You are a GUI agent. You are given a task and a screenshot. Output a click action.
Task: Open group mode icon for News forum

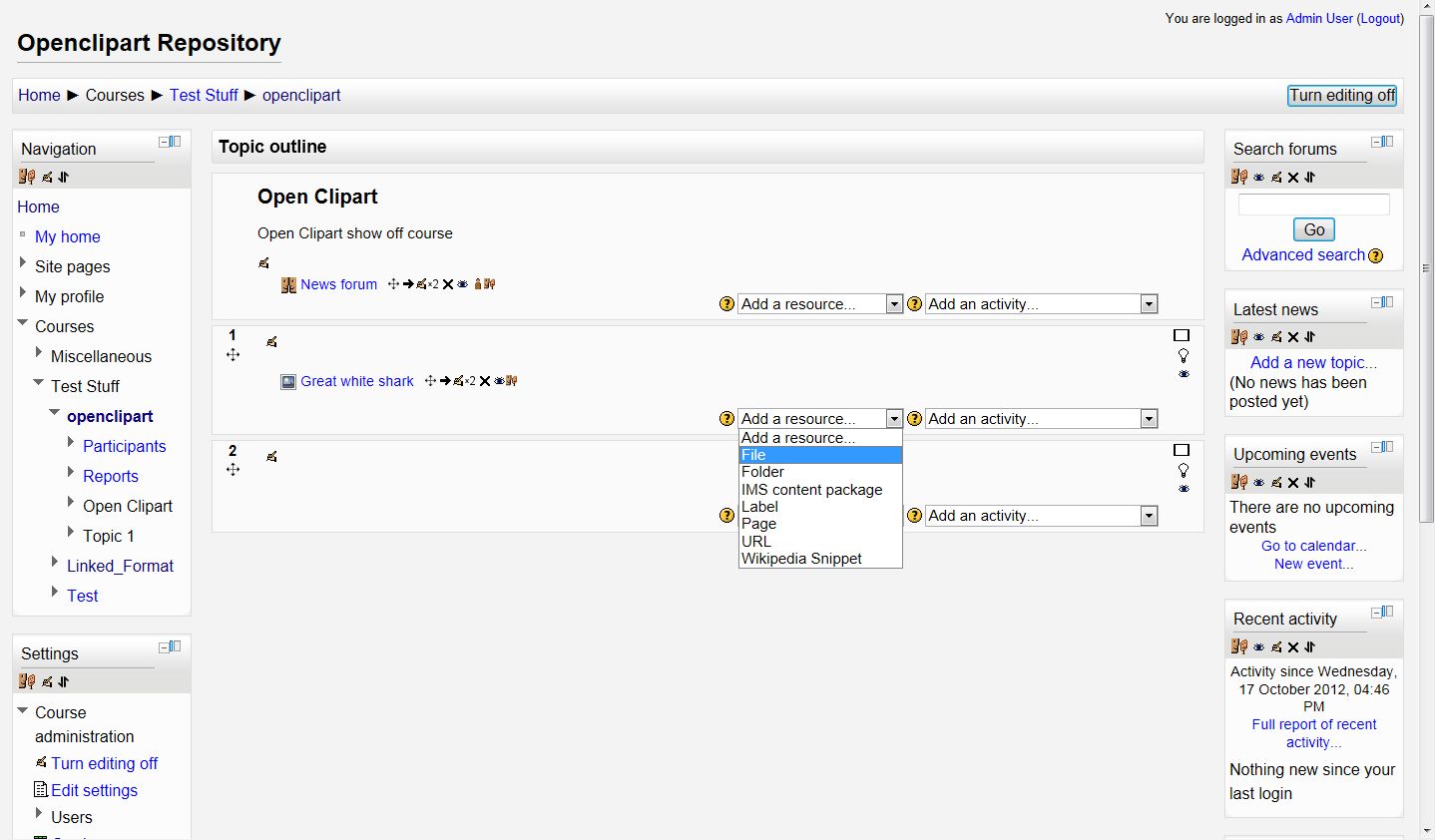478,284
